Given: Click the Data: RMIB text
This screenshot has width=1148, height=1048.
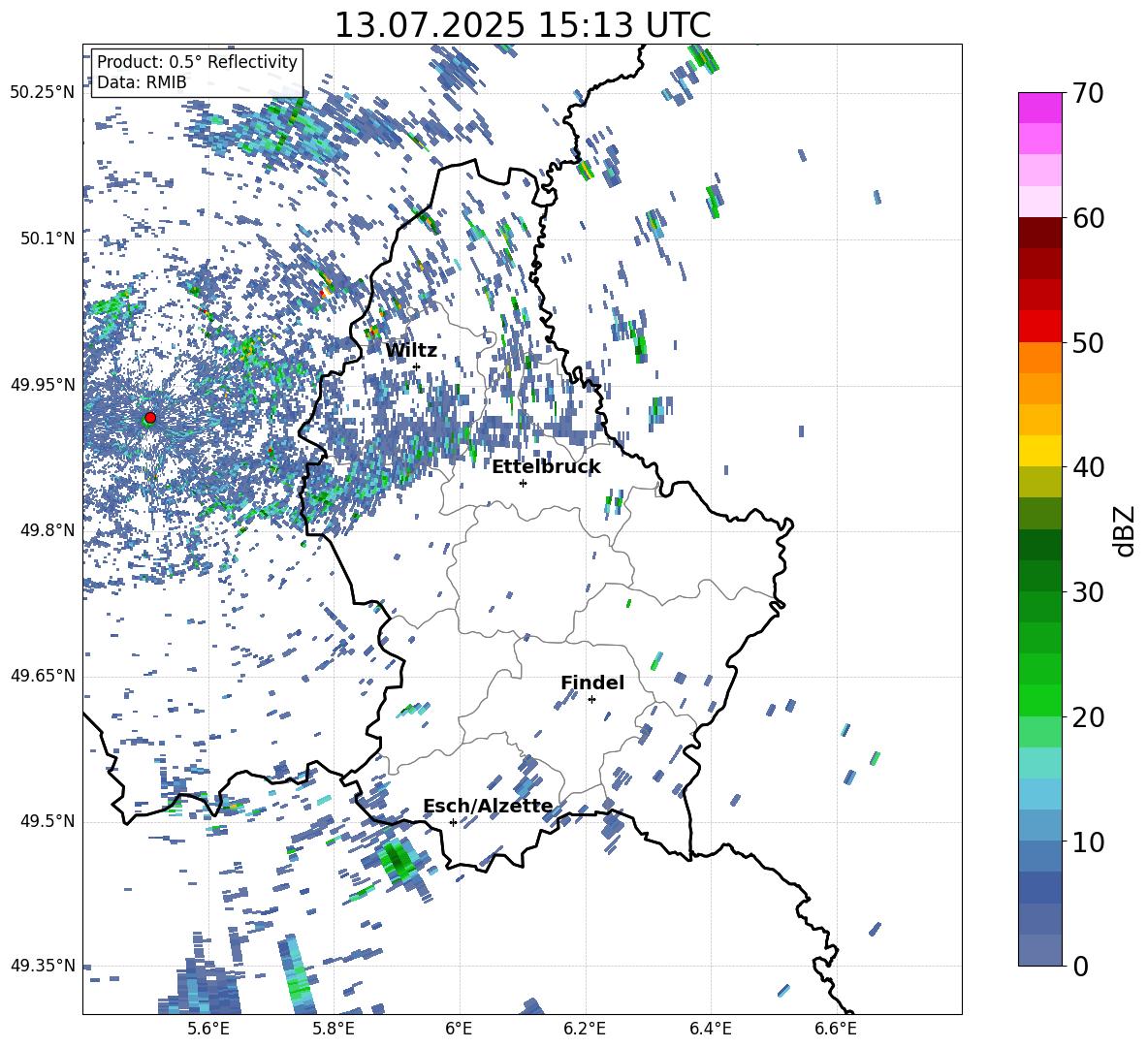Looking at the screenshot, I should click(142, 82).
